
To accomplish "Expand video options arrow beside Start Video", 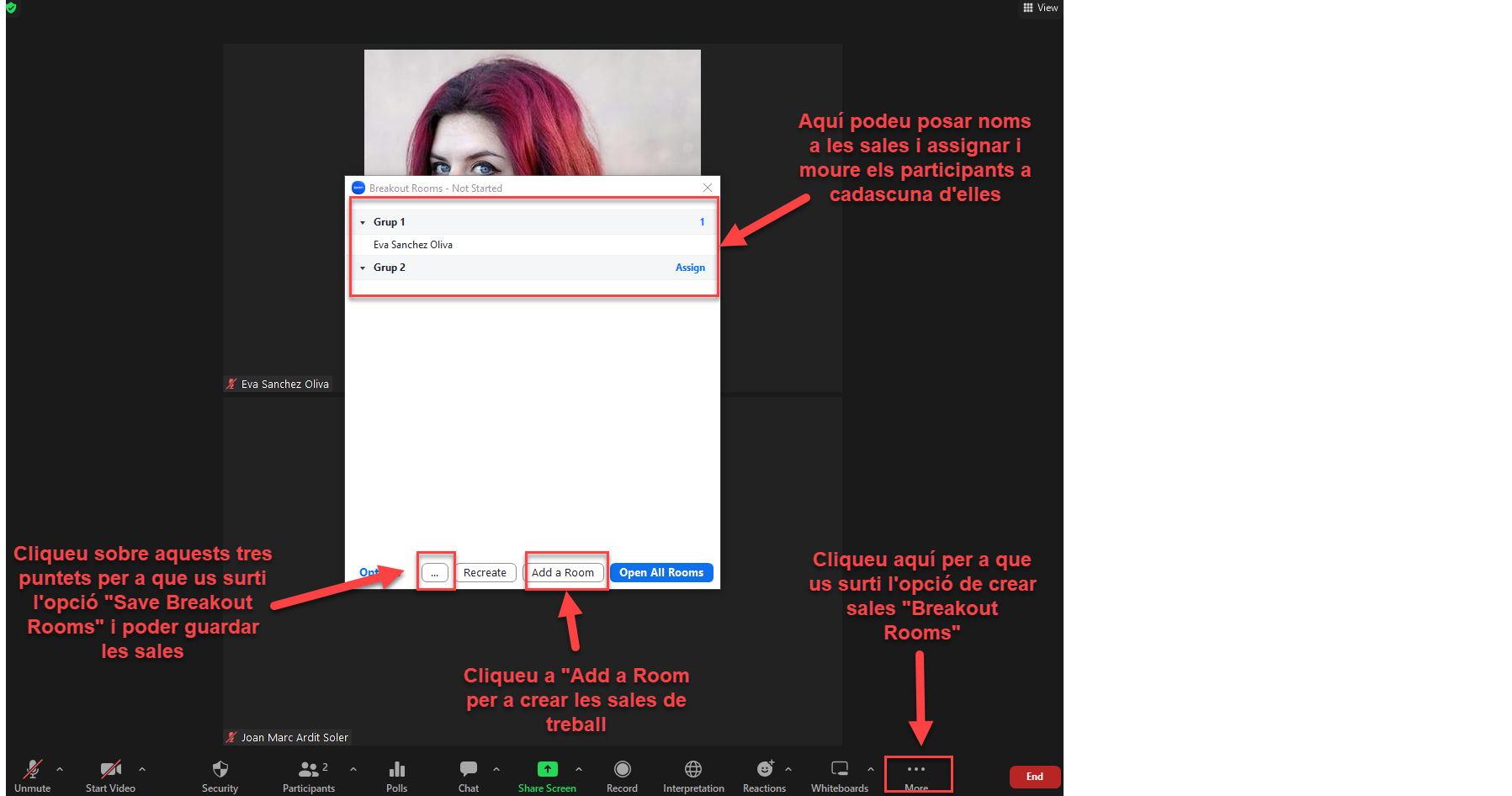I will pos(142,769).
